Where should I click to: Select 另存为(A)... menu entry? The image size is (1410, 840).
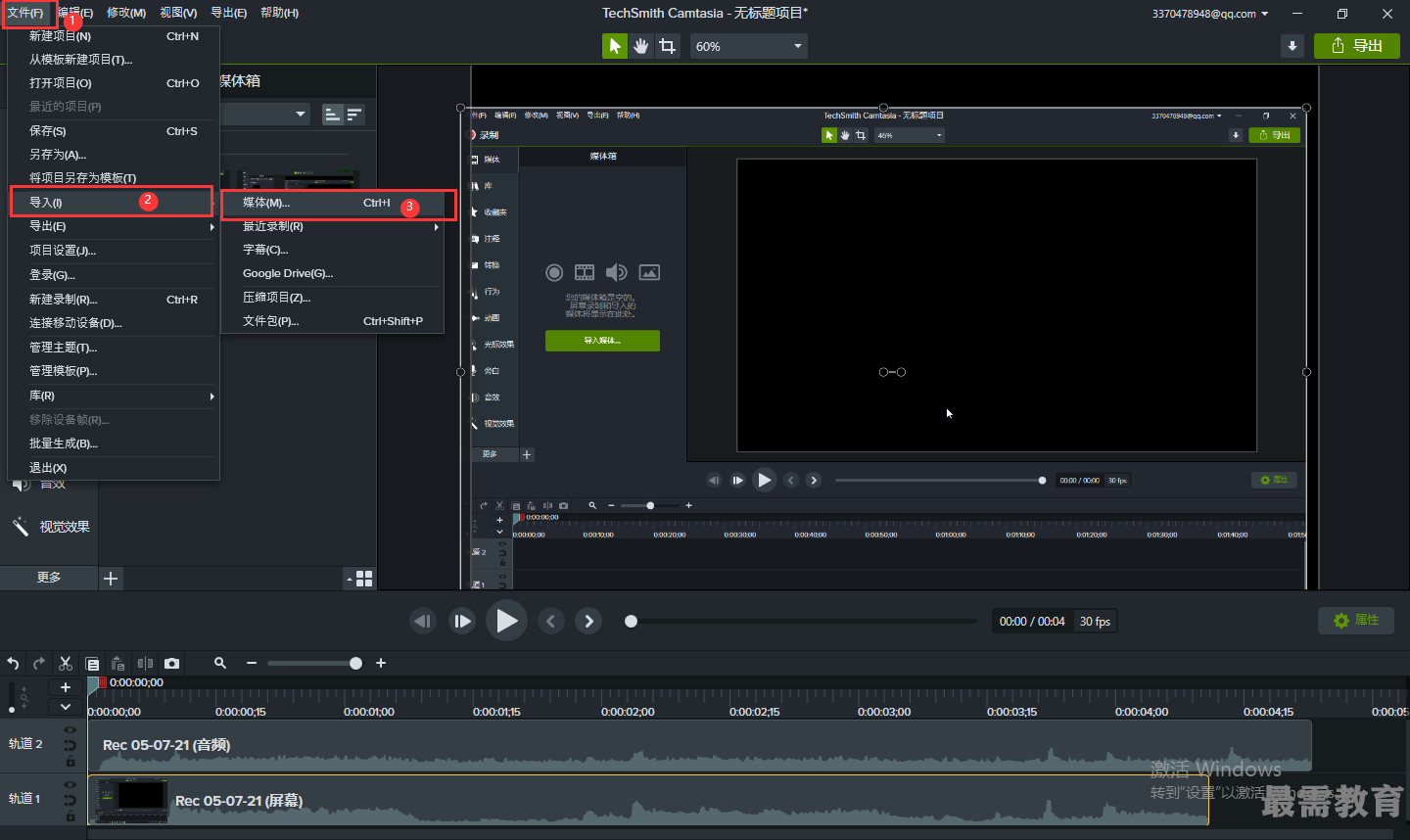click(114, 155)
